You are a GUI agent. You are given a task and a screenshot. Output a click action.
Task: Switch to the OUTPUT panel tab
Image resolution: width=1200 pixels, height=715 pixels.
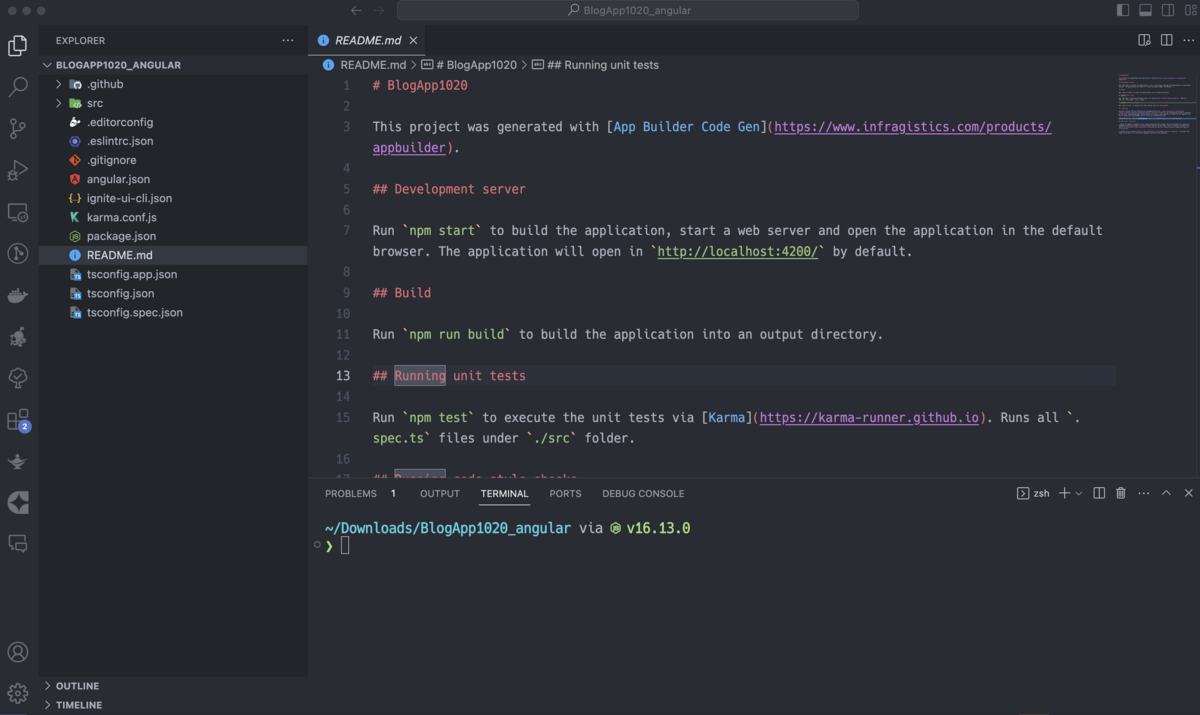(x=440, y=494)
